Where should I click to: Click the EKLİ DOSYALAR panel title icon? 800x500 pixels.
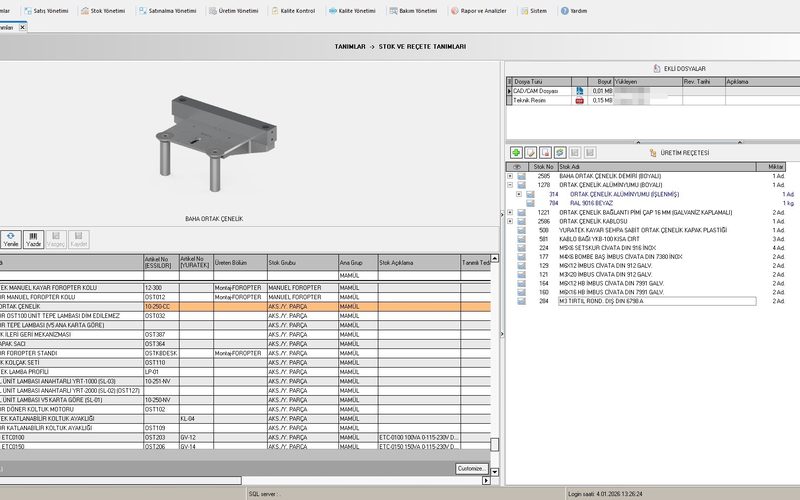pyautogui.click(x=657, y=68)
